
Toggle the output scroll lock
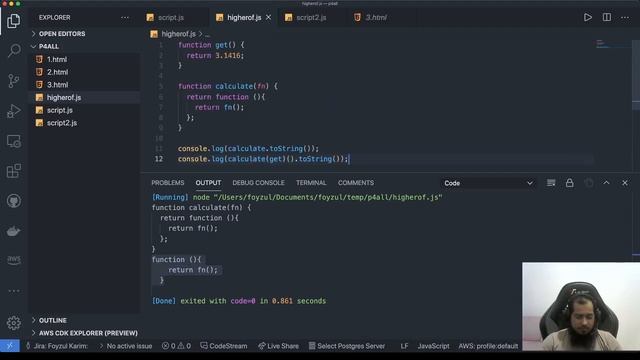(x=569, y=183)
